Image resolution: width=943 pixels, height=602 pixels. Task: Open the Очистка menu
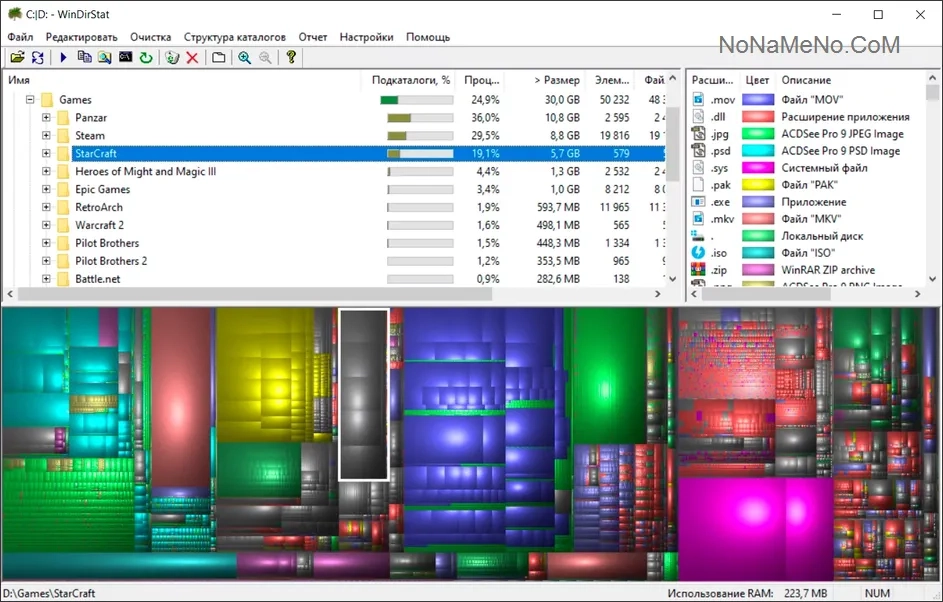[x=150, y=37]
